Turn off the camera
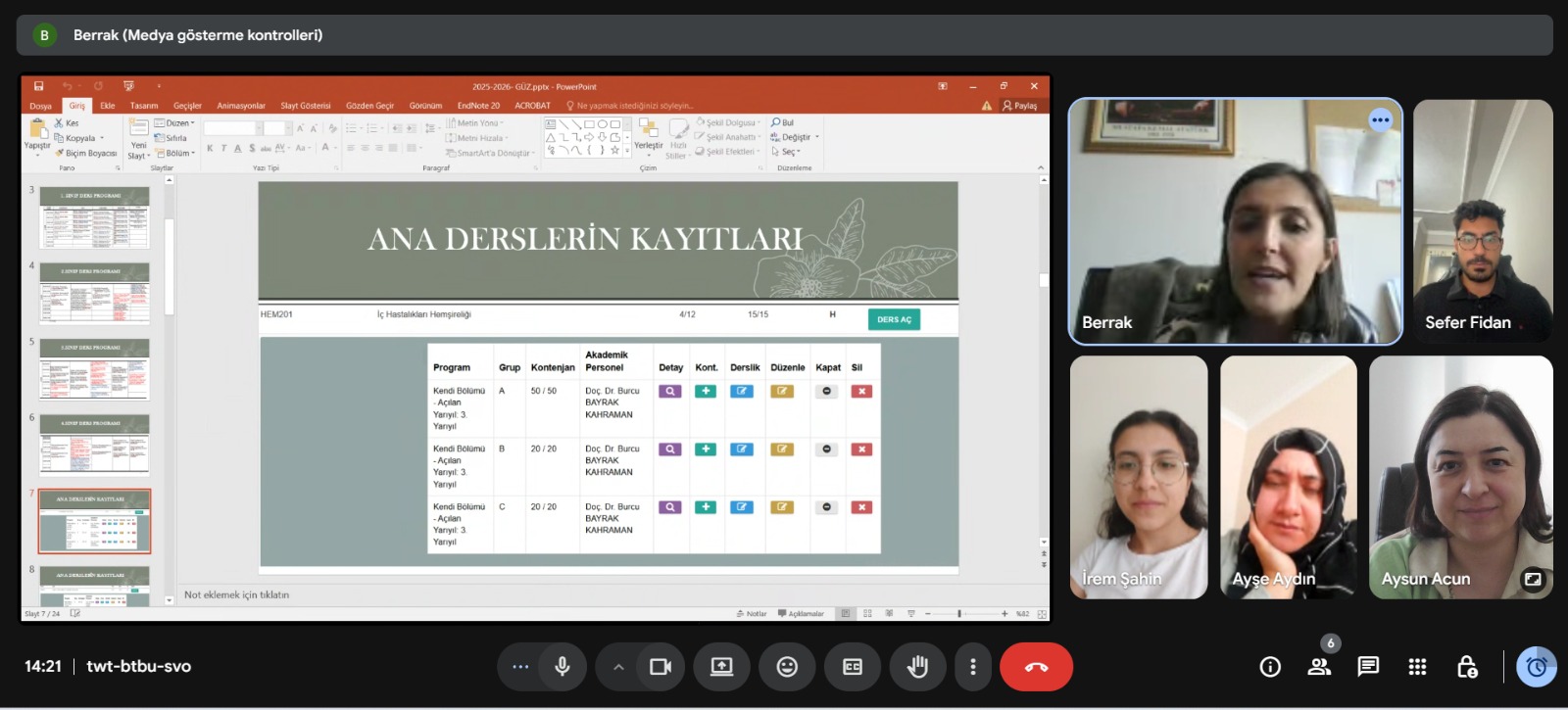This screenshot has width=1568, height=710. coord(661,667)
